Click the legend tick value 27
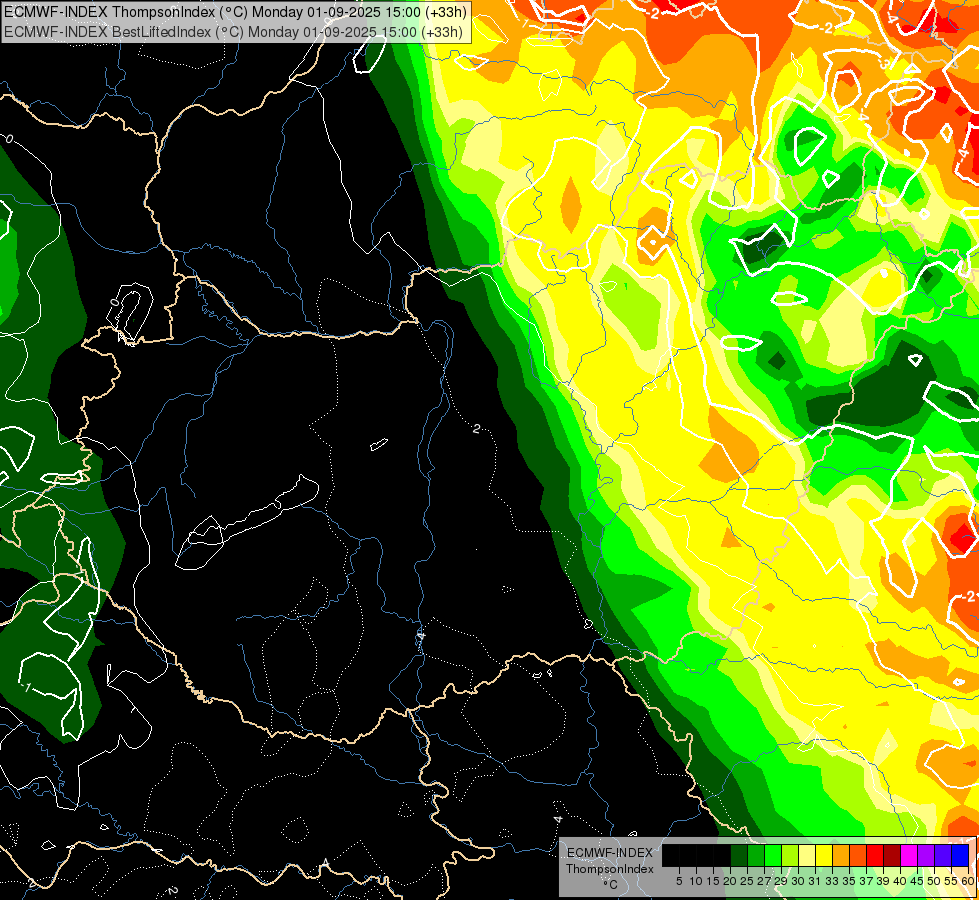The width and height of the screenshot is (979, 900). click(x=764, y=881)
